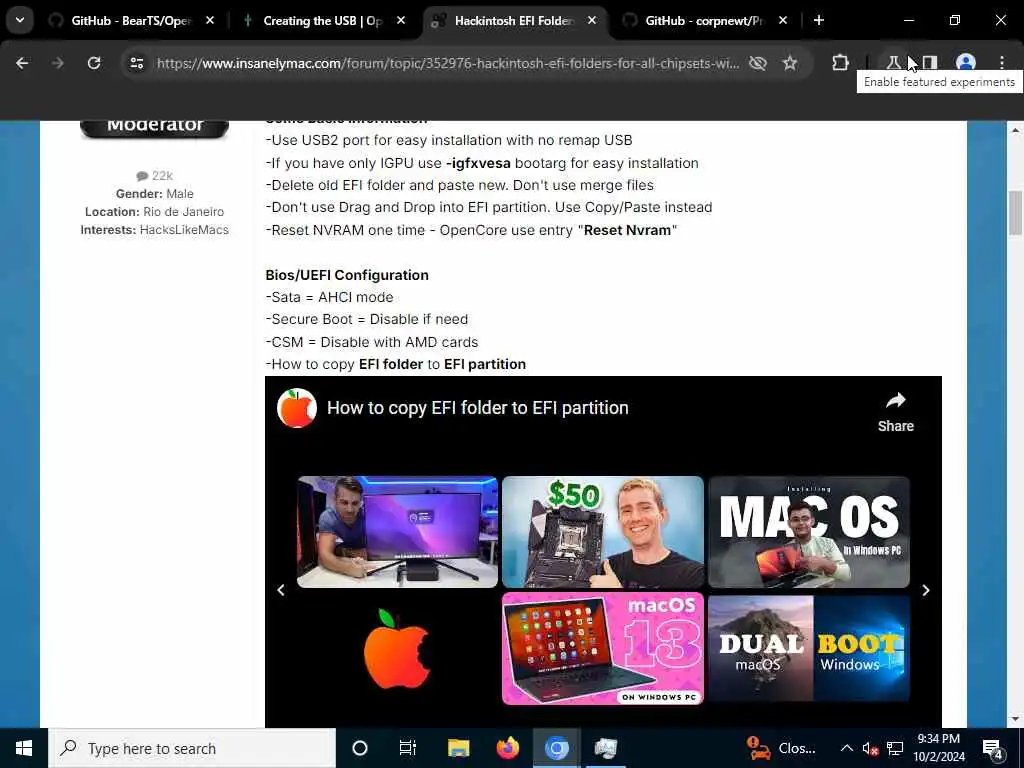Click the Bios/UEFI Configuration heading

347,276
